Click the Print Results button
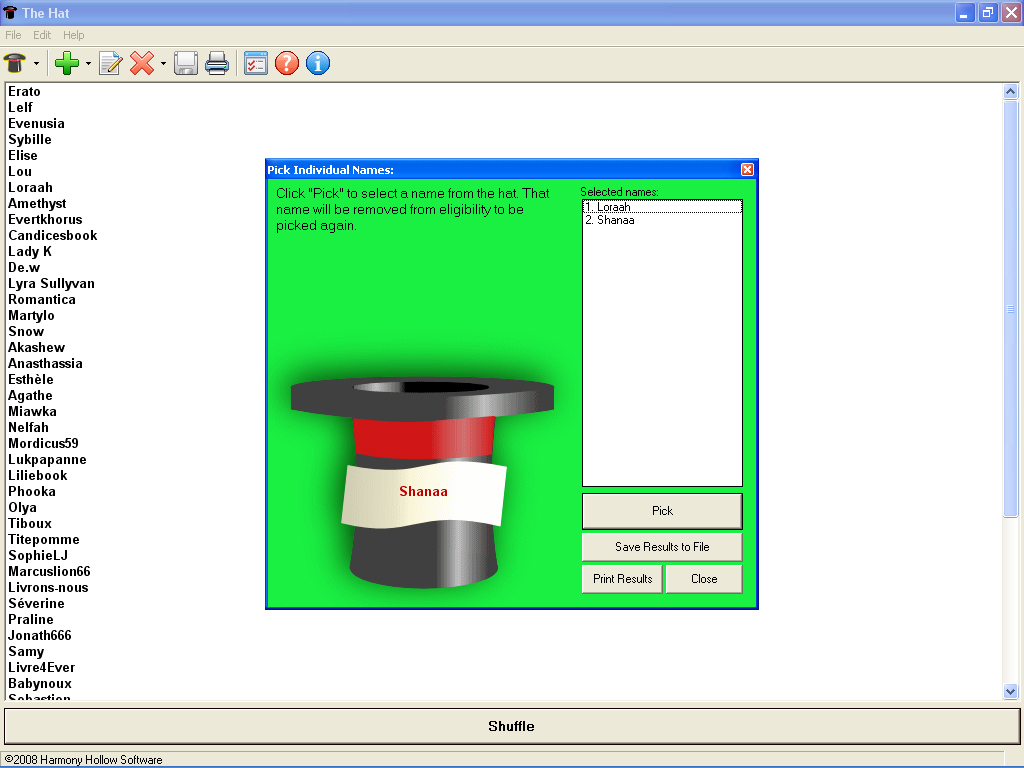The image size is (1024, 768). tap(622, 579)
